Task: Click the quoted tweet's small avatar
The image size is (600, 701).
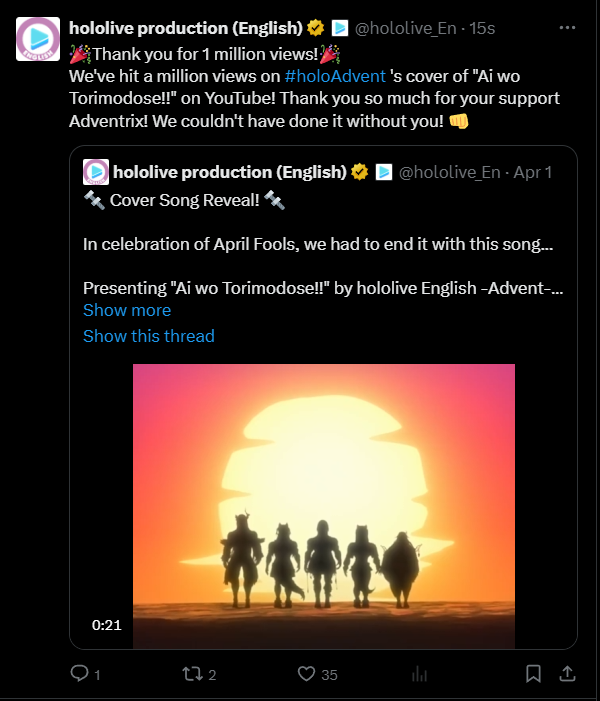Action: tap(96, 172)
